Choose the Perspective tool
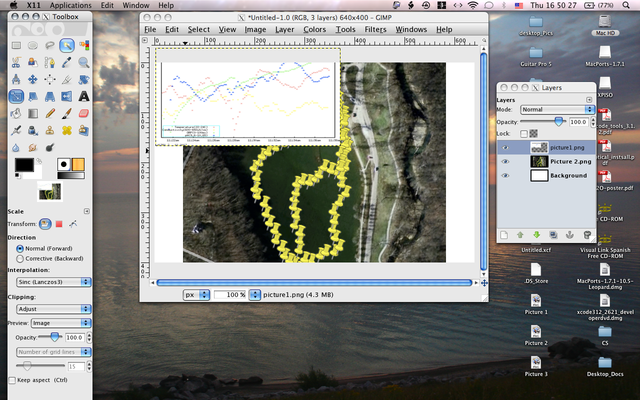The height and width of the screenshot is (400, 640). [50, 96]
